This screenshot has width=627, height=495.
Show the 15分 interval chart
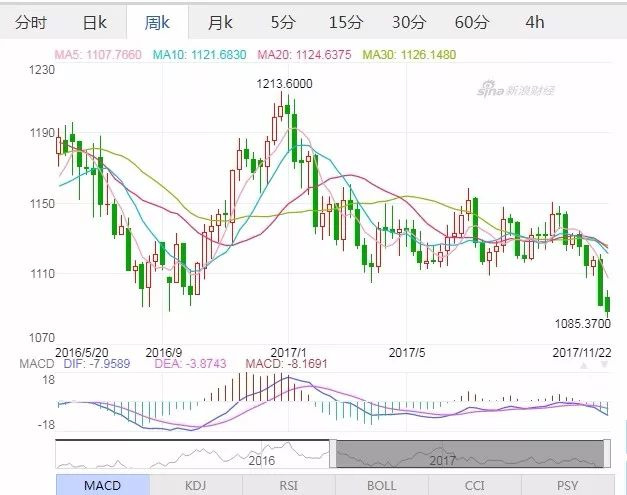tap(345, 22)
